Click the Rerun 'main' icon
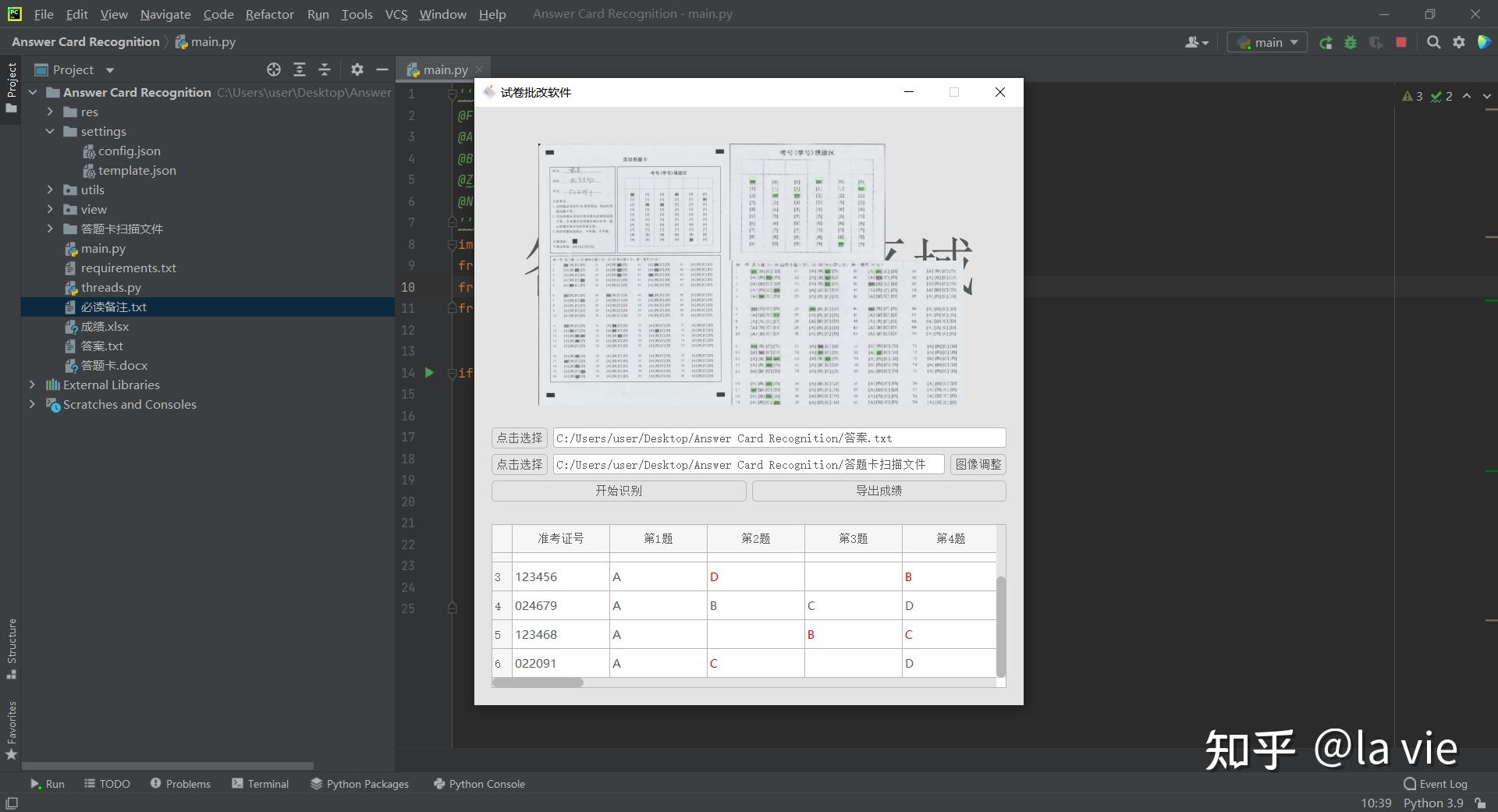 coord(1326,43)
